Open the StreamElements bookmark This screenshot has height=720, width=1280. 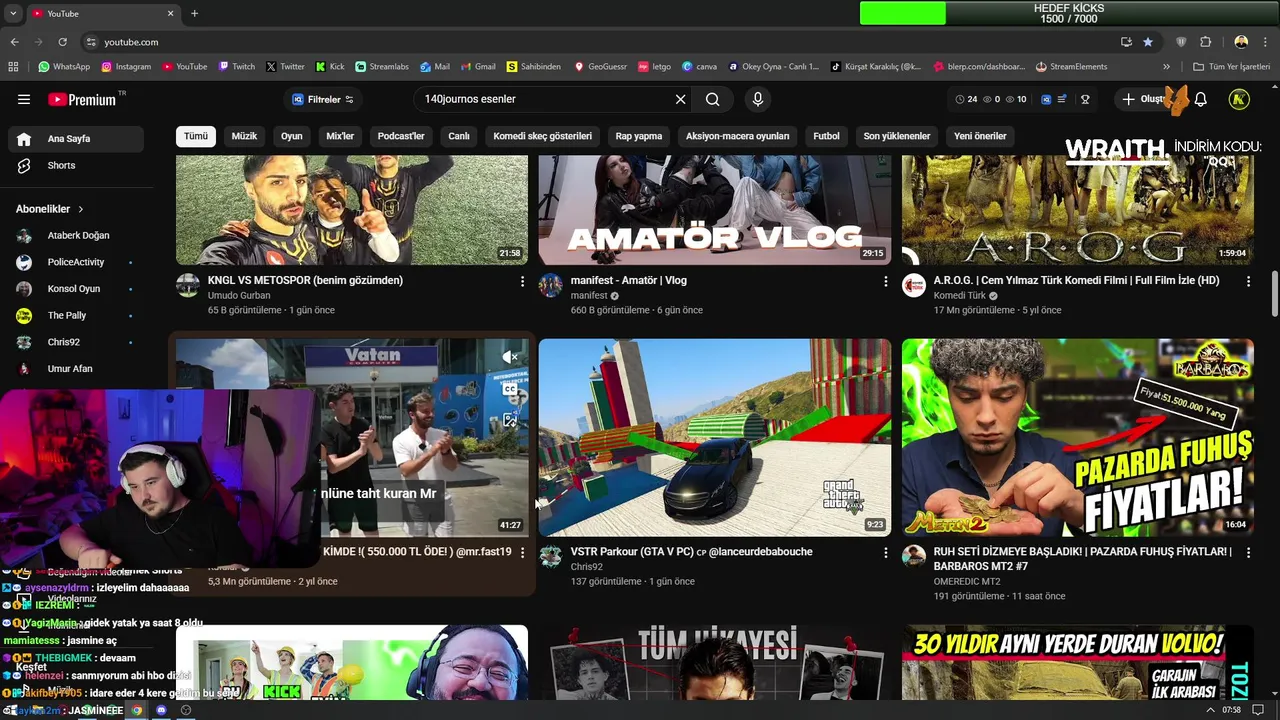click(1072, 66)
